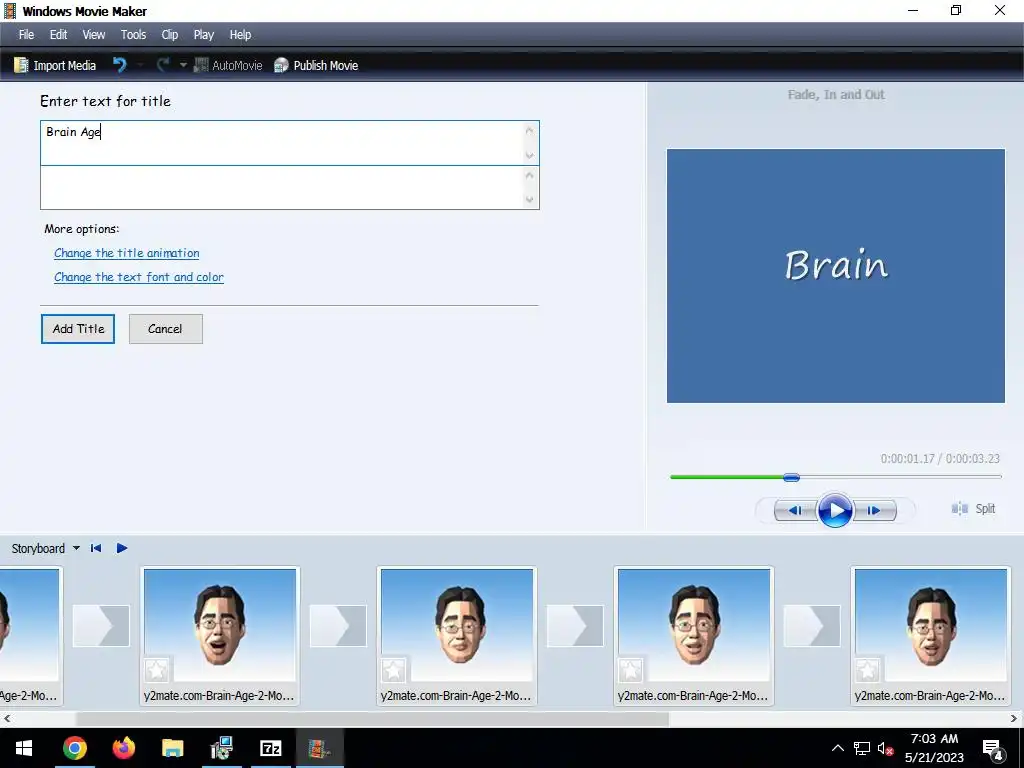1024x768 pixels.
Task: Click into the first title text box
Action: pyautogui.click(x=289, y=142)
